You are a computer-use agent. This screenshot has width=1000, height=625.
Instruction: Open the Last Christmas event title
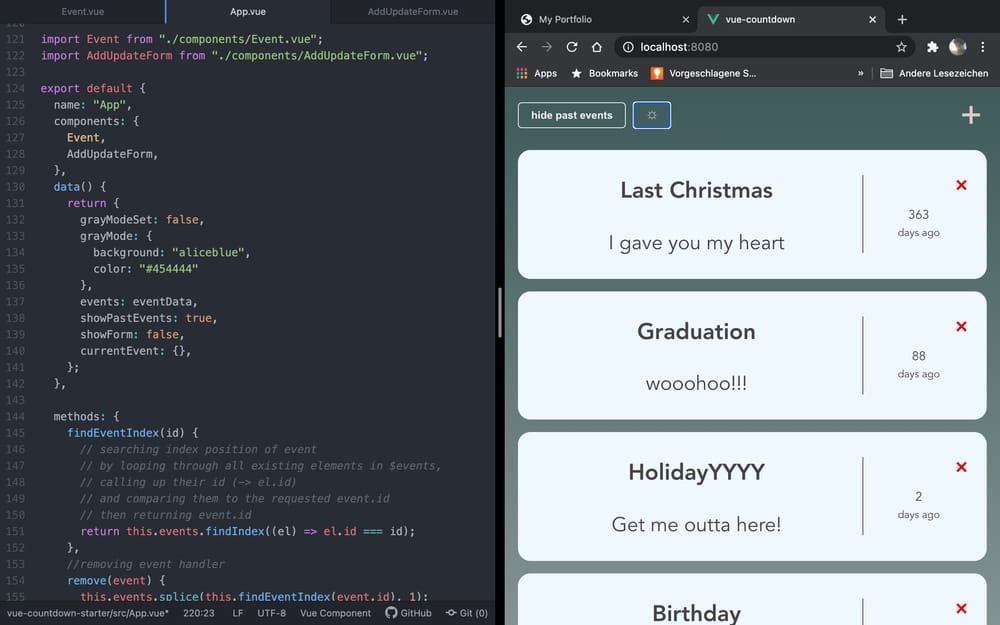(x=696, y=190)
